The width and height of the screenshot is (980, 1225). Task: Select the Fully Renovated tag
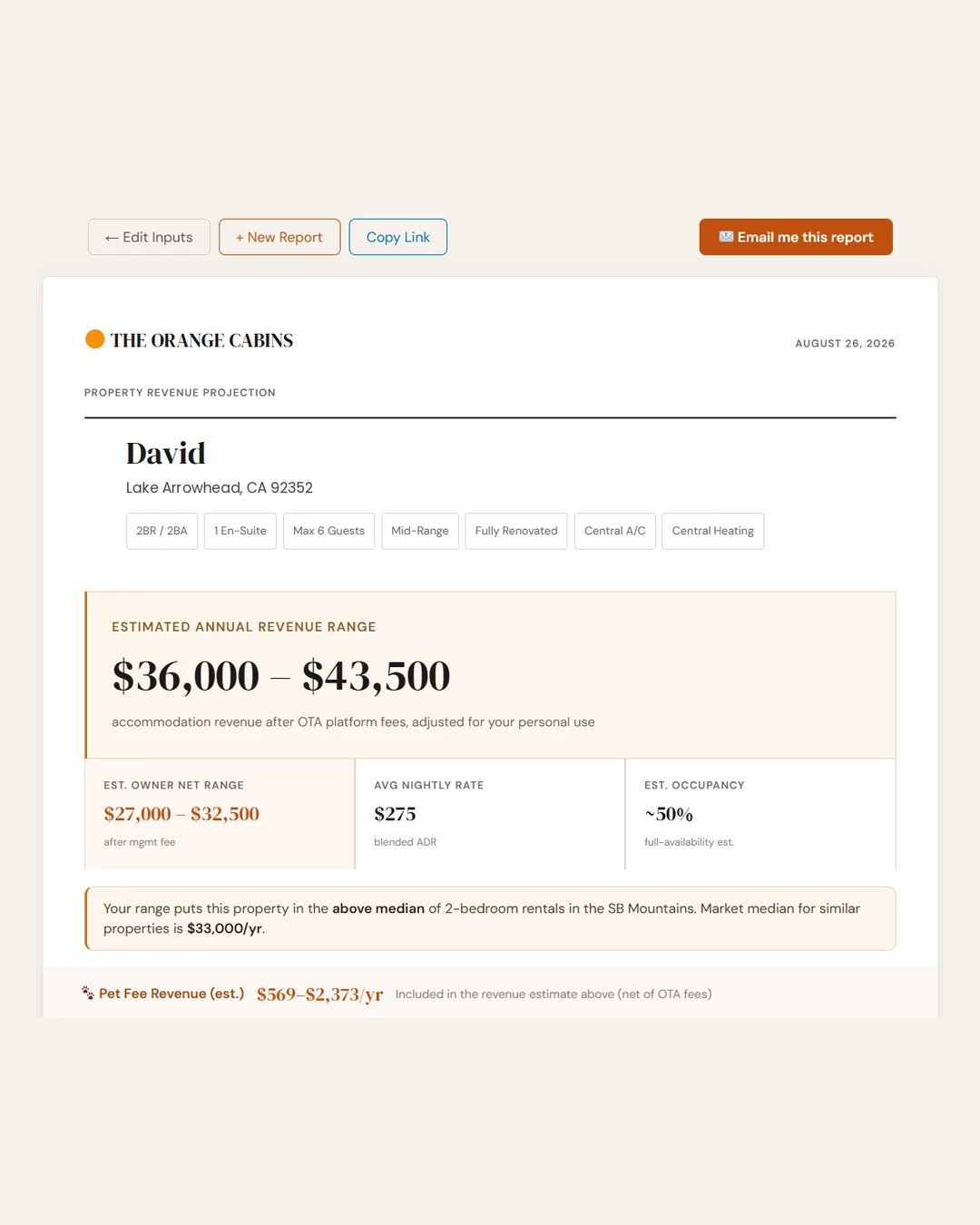[x=516, y=531]
